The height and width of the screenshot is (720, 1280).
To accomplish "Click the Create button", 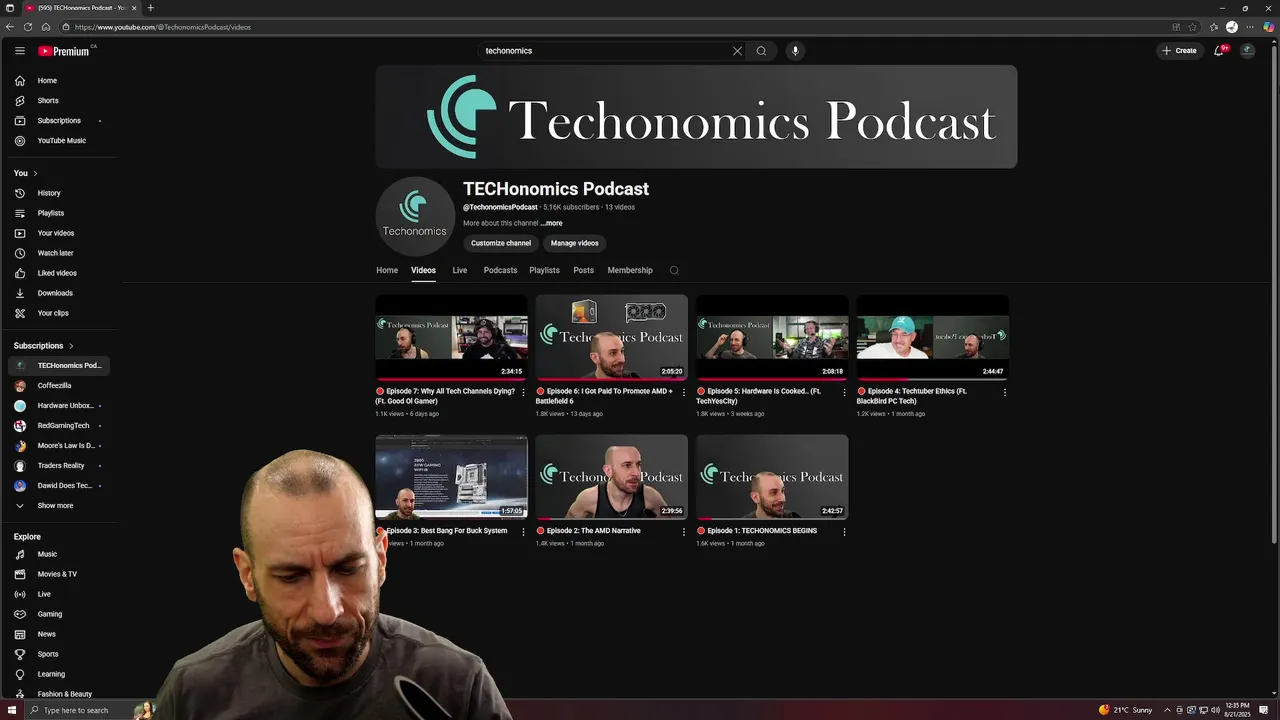I will 1179,51.
